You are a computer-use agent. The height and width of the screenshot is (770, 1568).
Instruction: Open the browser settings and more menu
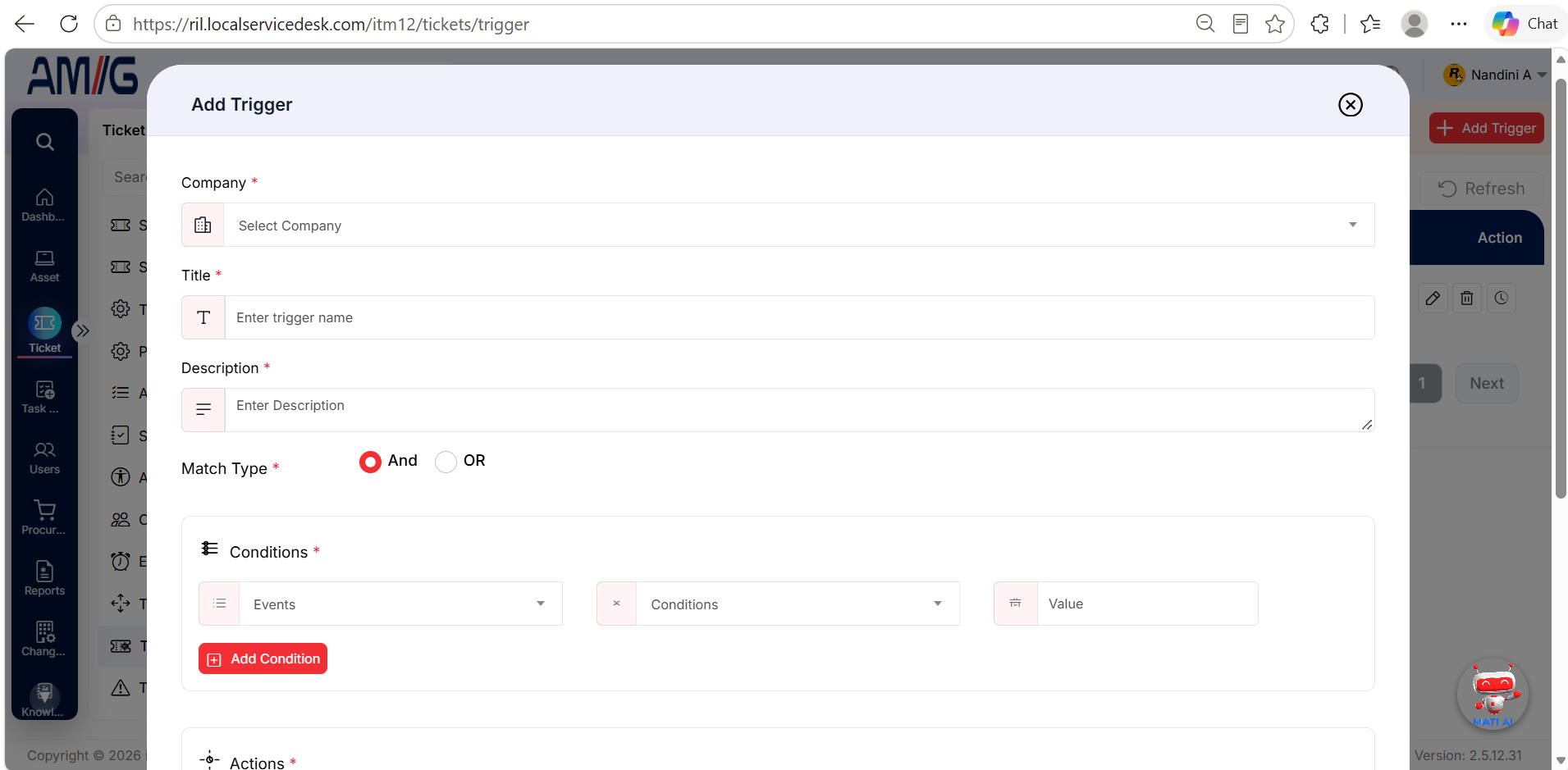pos(1458,24)
